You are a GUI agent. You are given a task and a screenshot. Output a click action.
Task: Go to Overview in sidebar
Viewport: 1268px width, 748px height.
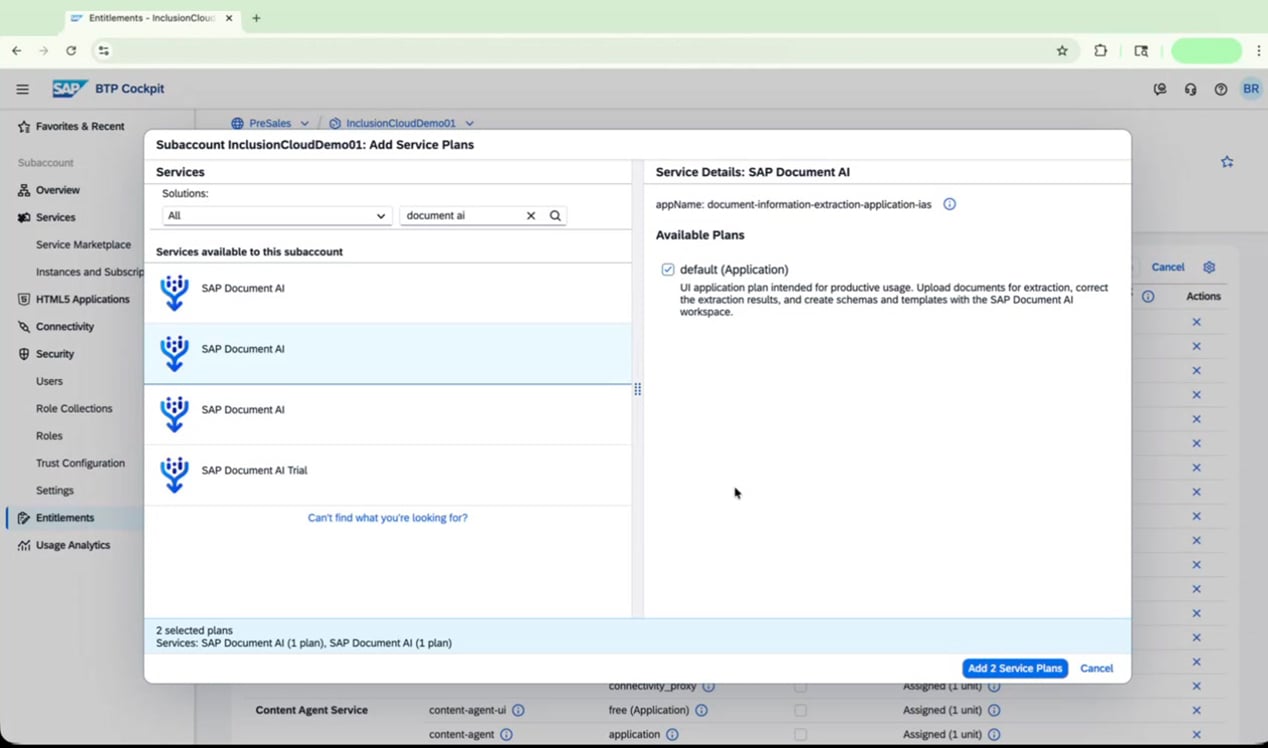[58, 190]
